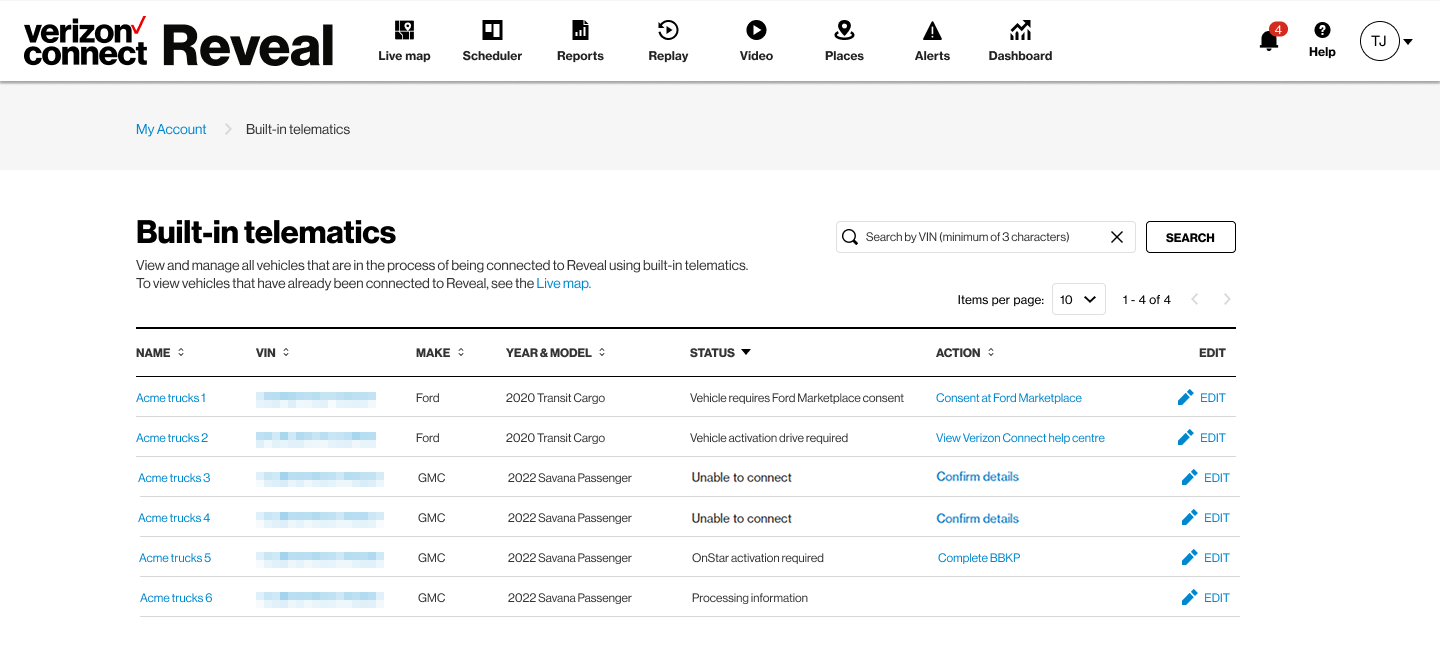This screenshot has width=1440, height=646.
Task: Open the Places pin icon
Action: (x=844, y=30)
